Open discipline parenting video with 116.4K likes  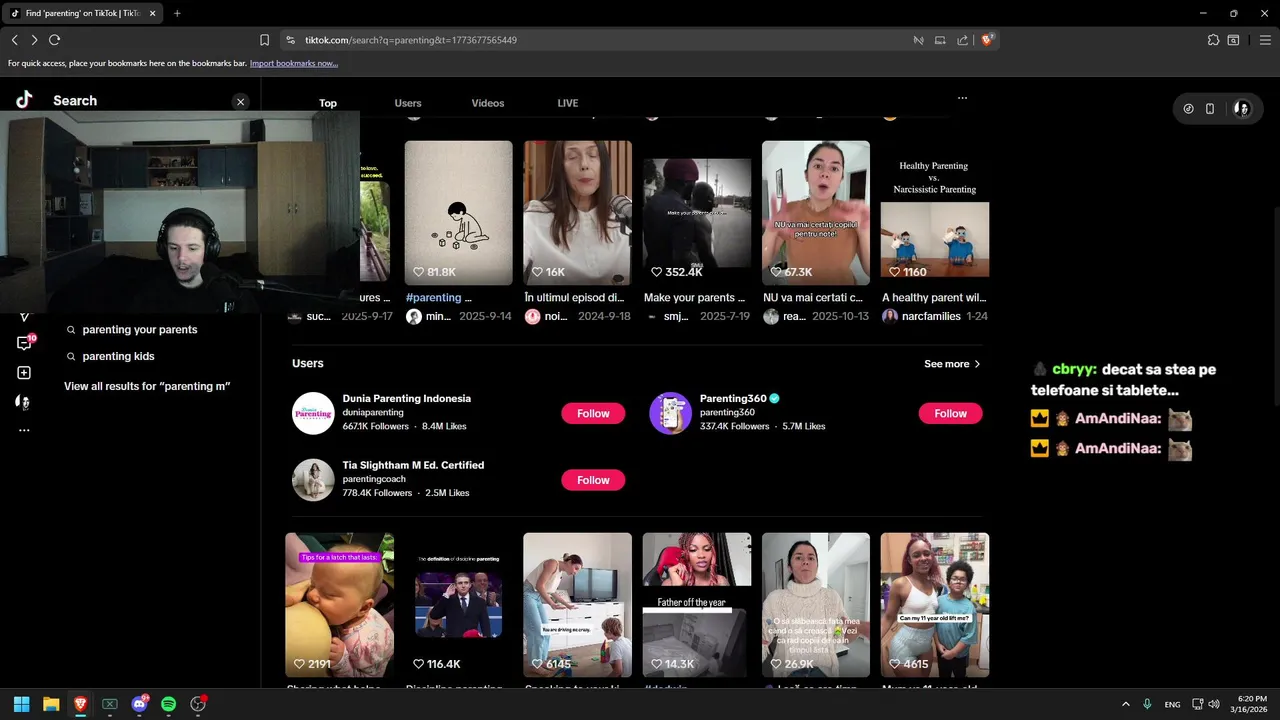coord(458,605)
